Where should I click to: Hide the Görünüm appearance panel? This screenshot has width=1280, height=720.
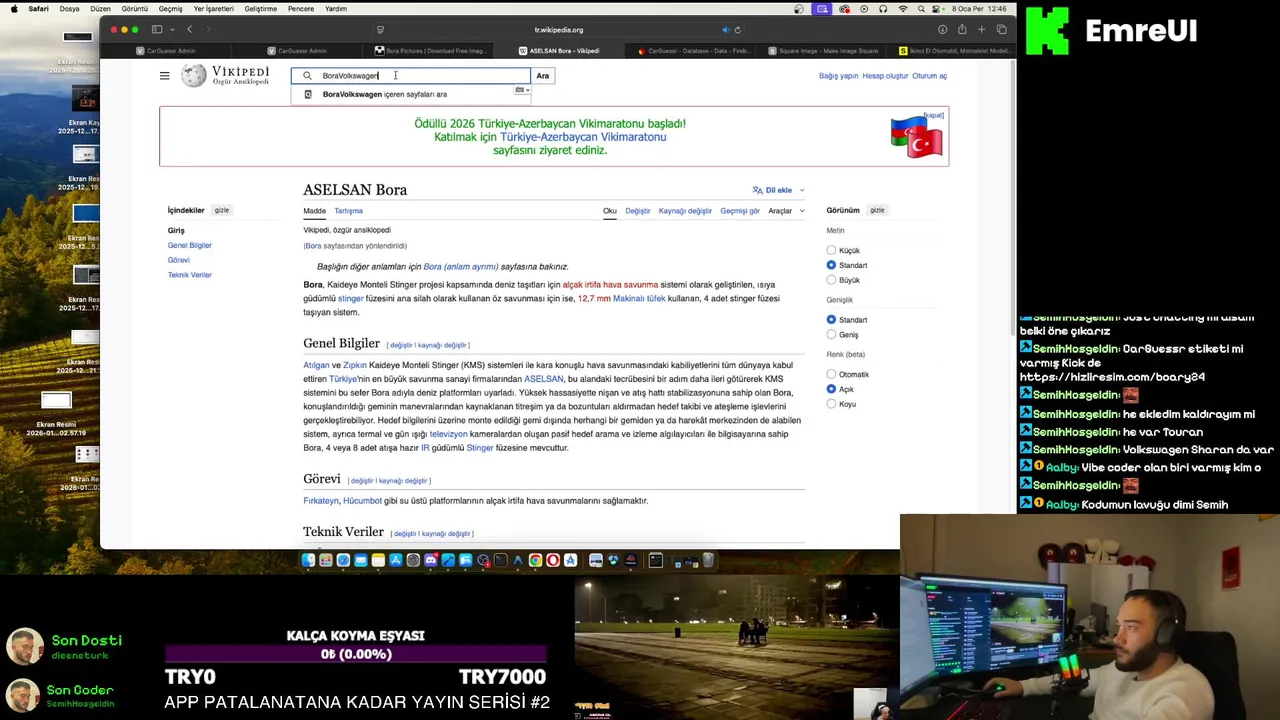(x=877, y=210)
